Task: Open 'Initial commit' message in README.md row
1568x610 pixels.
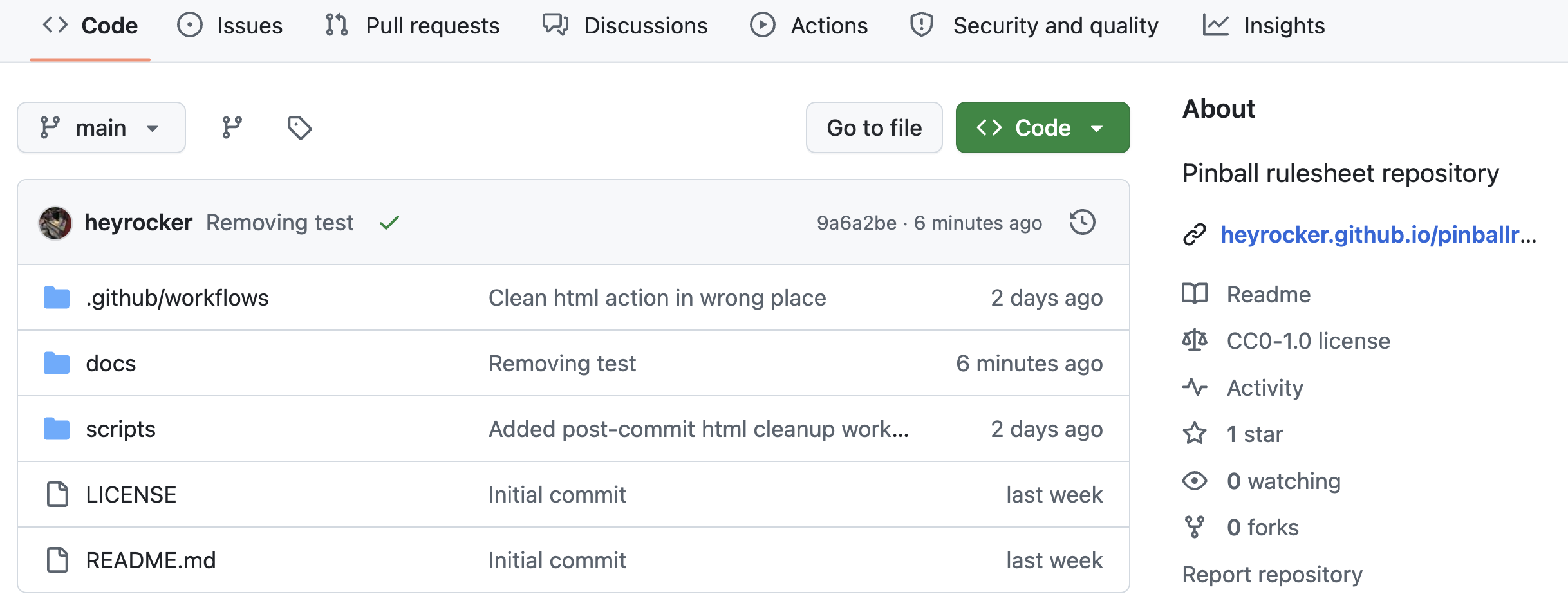Action: [x=557, y=560]
